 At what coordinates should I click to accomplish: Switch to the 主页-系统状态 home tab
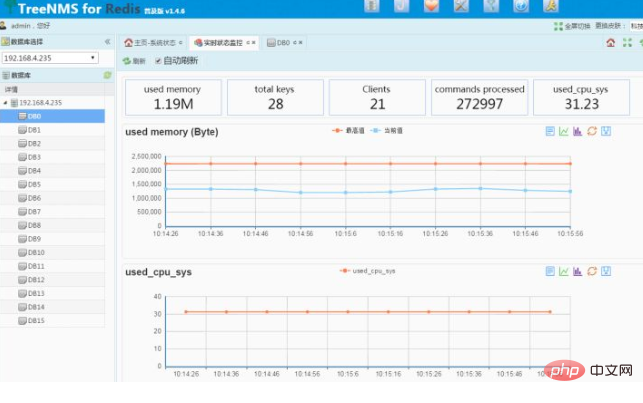153,43
